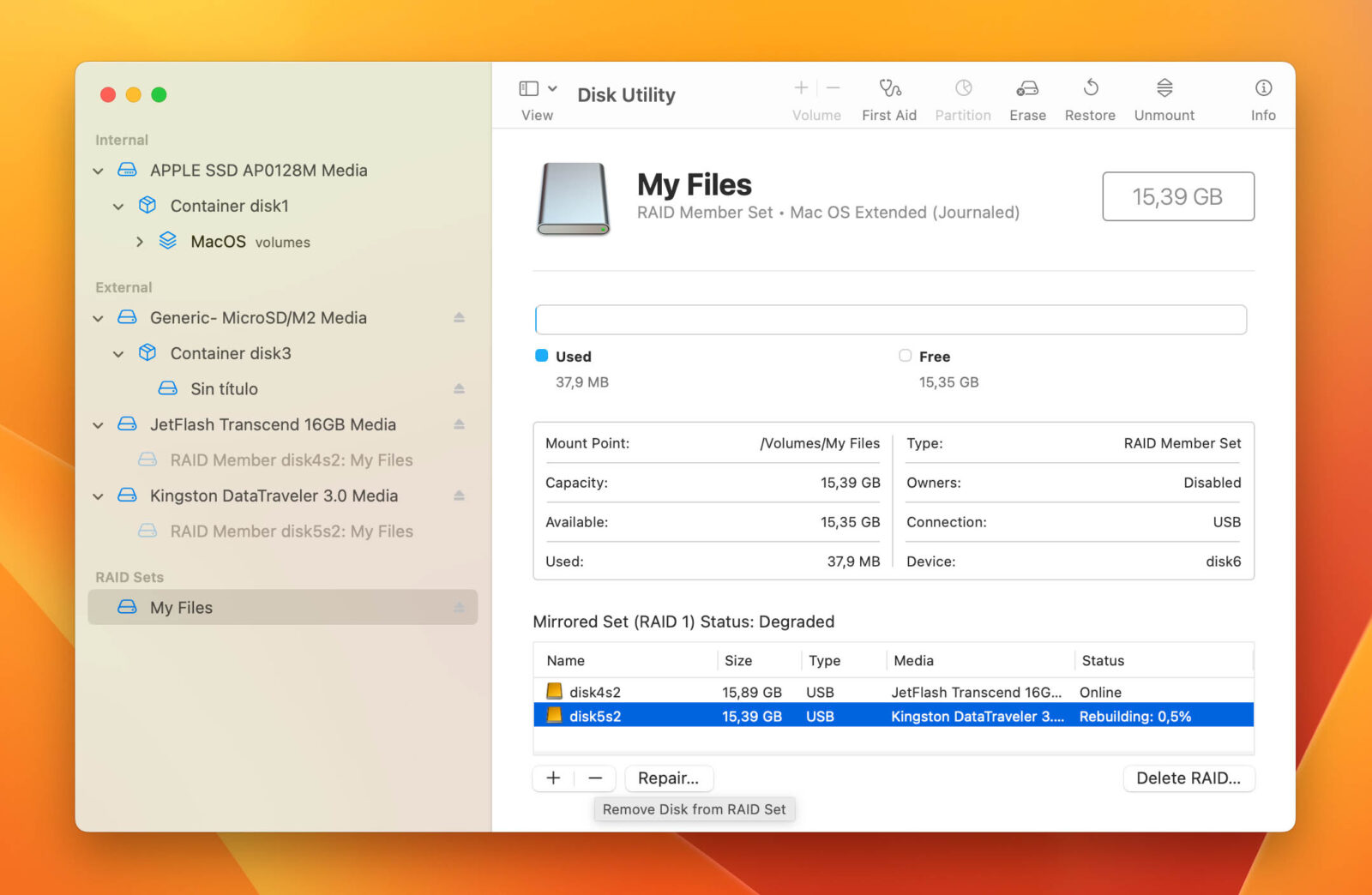Click the Repair button
This screenshot has width=1372, height=895.
669,778
